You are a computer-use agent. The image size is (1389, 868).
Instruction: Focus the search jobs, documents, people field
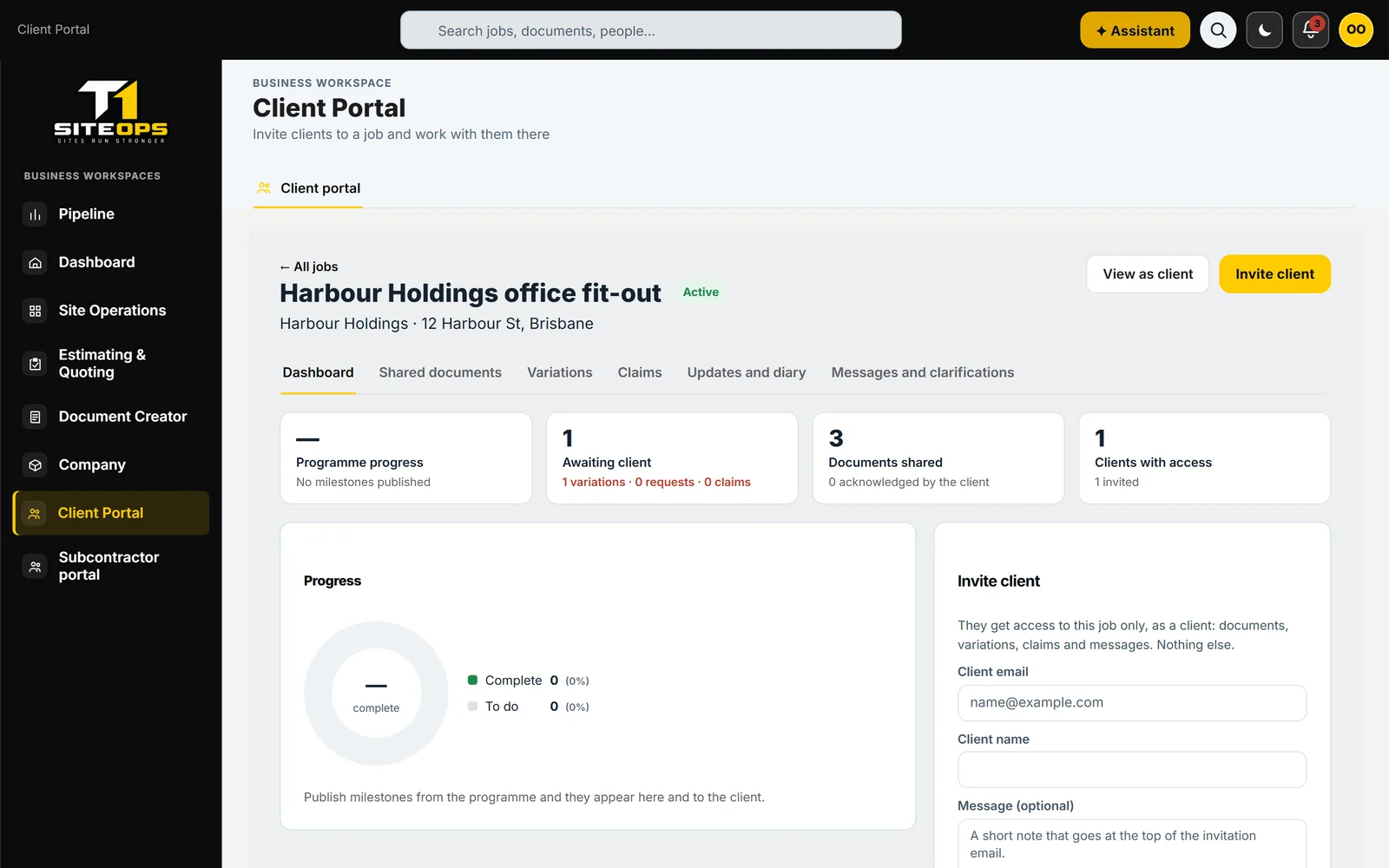tap(651, 30)
